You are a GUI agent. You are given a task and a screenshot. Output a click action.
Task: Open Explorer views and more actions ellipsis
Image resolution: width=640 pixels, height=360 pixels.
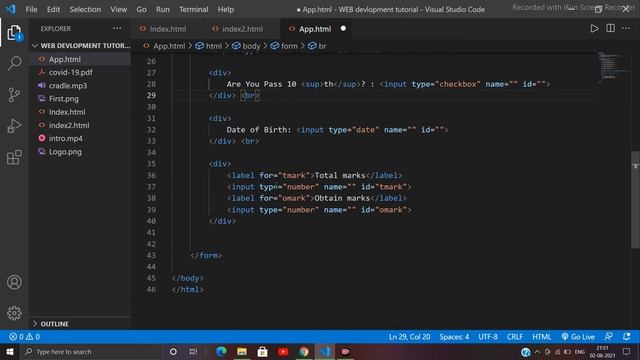coord(117,28)
